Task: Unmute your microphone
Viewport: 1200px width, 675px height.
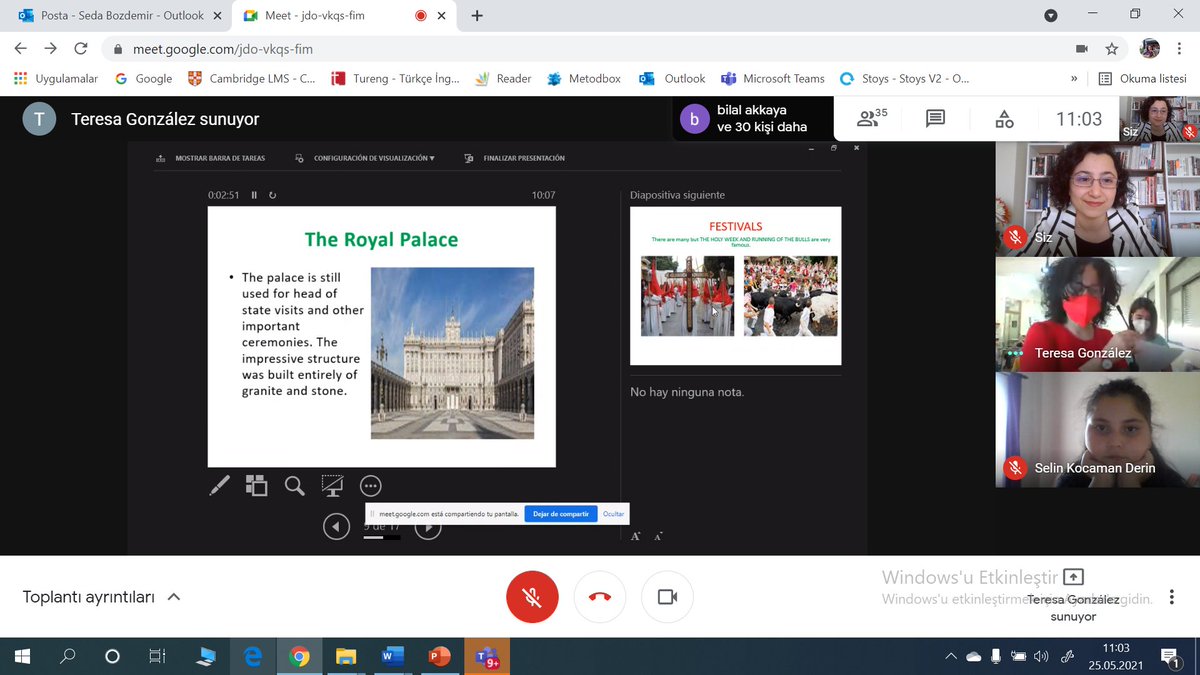Action: point(531,597)
